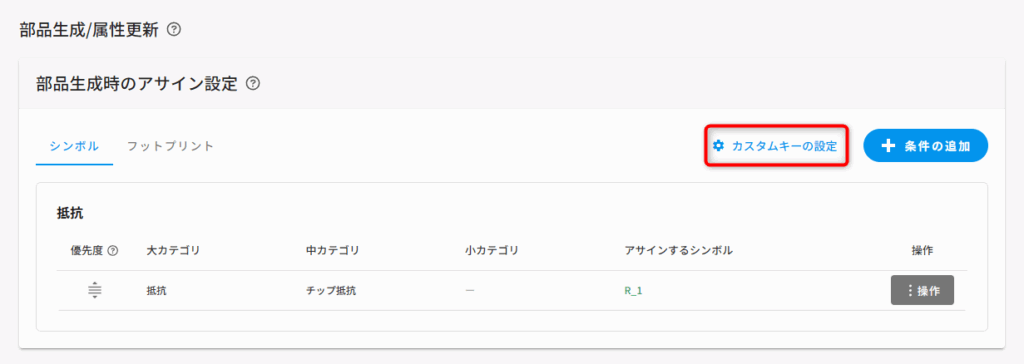Click help icon next to 部品生成時のアサイン設定

pos(253,84)
